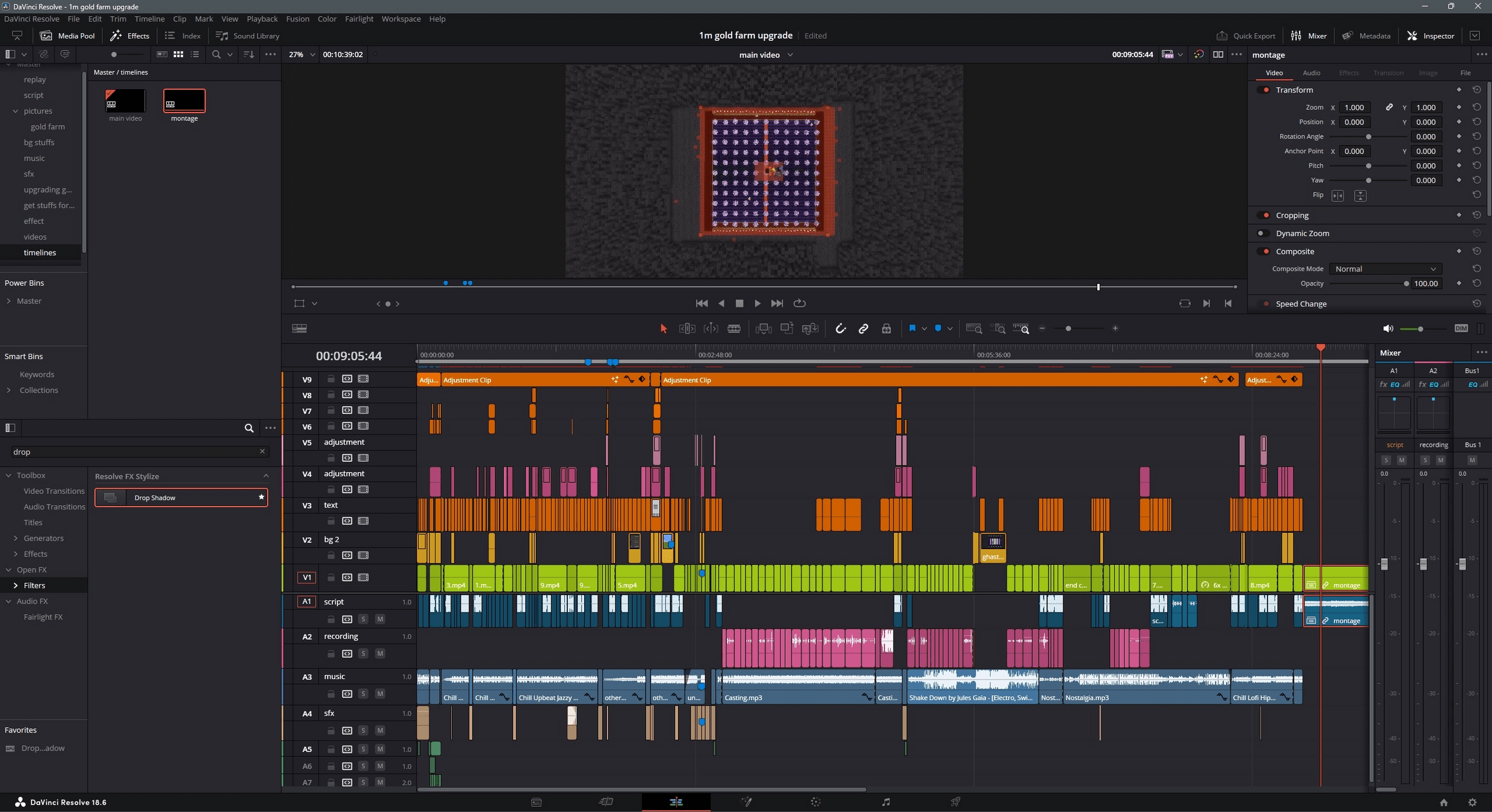Screen dimensions: 1492x812
Task: Open the Fairlight page music-note icon
Action: pyautogui.click(x=886, y=802)
